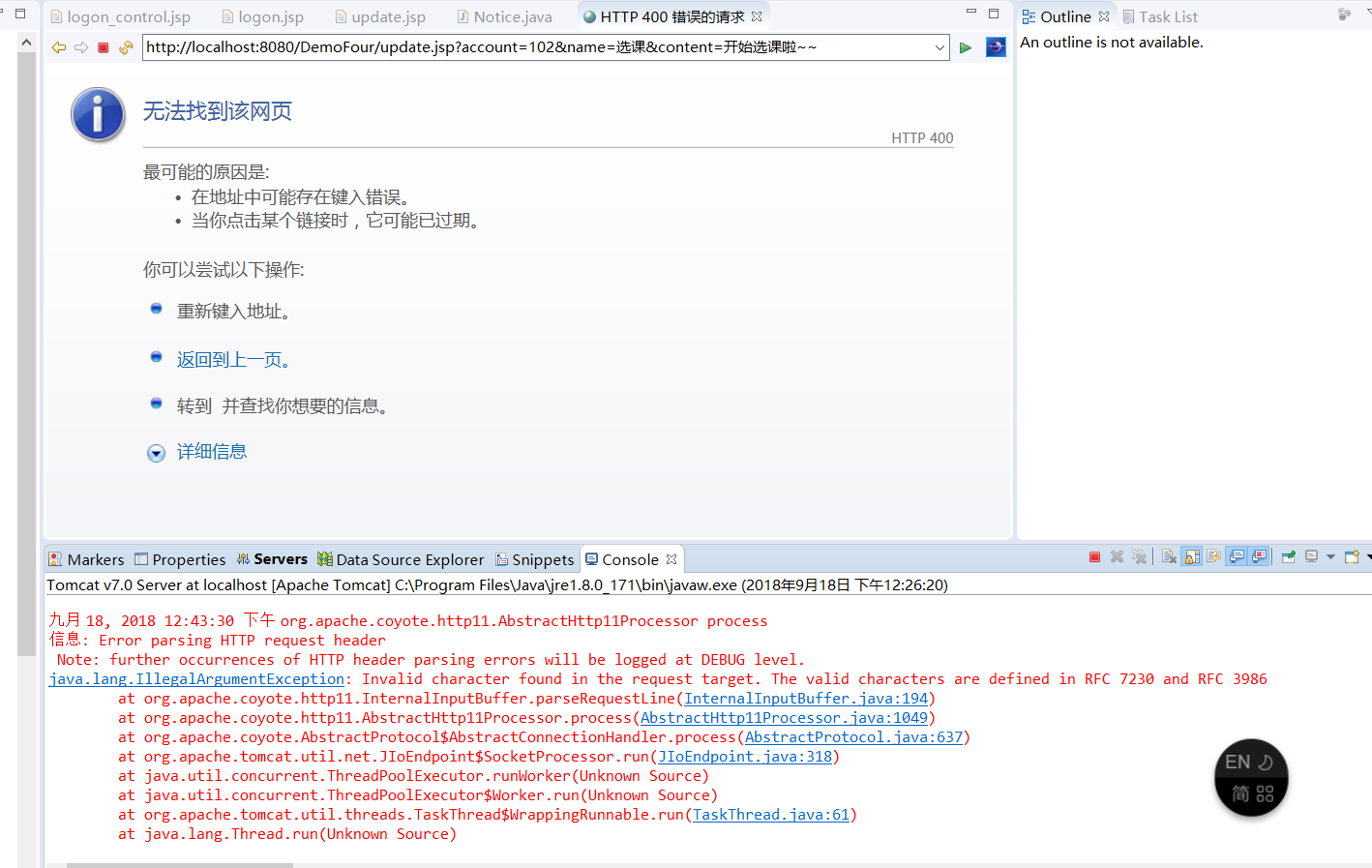Image resolution: width=1372 pixels, height=868 pixels.
Task: Click 'An outline is not available.' text
Action: coord(1112,43)
